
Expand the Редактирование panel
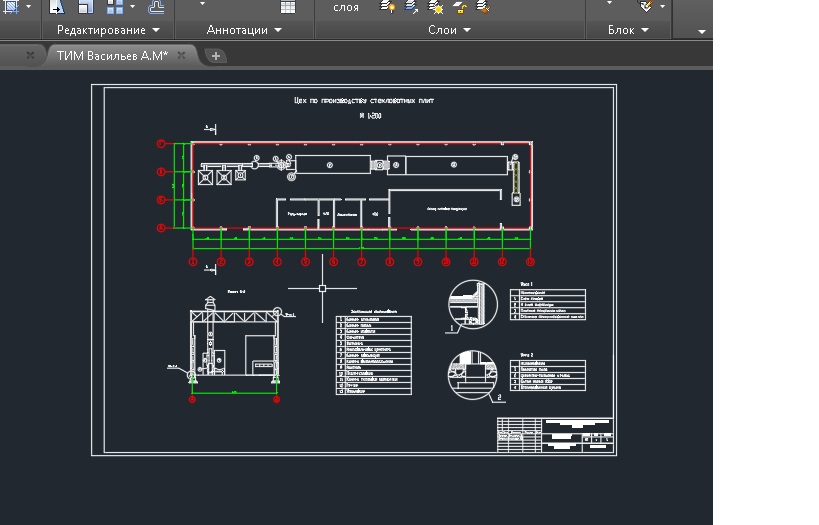click(108, 30)
